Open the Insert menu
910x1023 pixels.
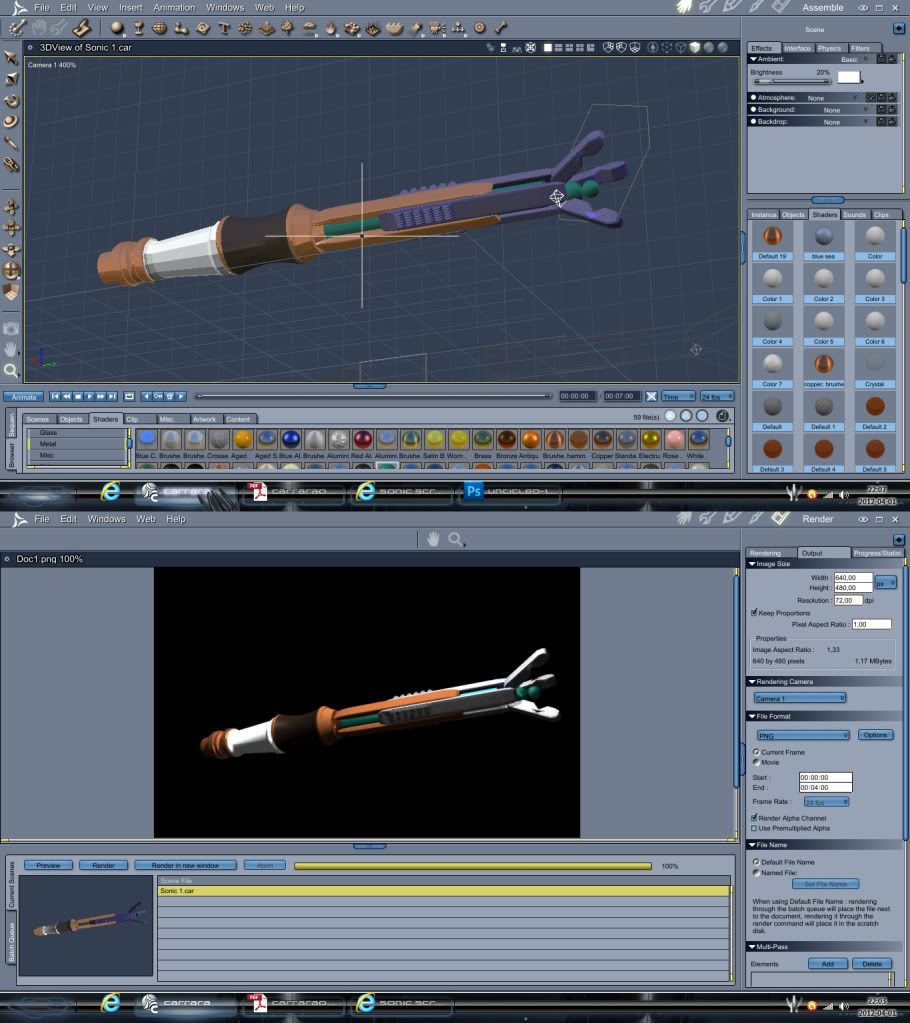[x=130, y=8]
